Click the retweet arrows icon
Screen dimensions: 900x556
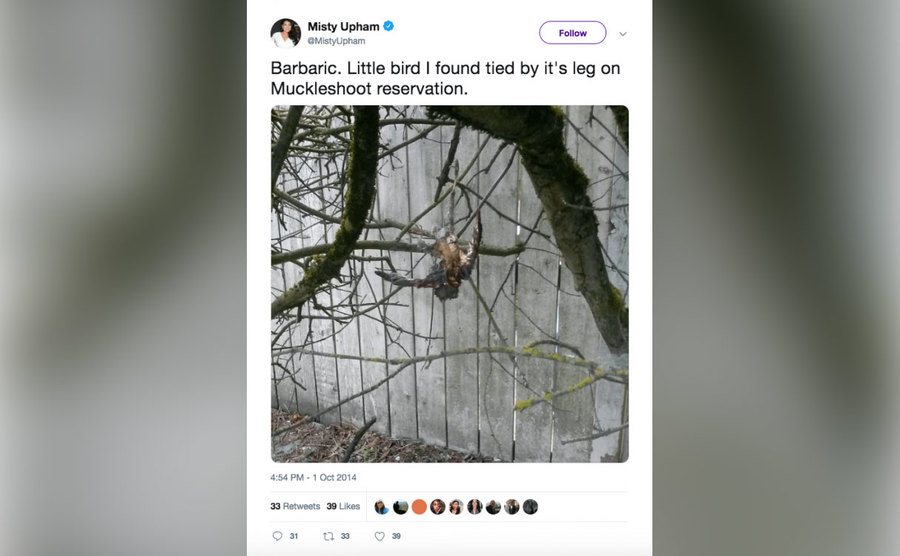(x=328, y=536)
